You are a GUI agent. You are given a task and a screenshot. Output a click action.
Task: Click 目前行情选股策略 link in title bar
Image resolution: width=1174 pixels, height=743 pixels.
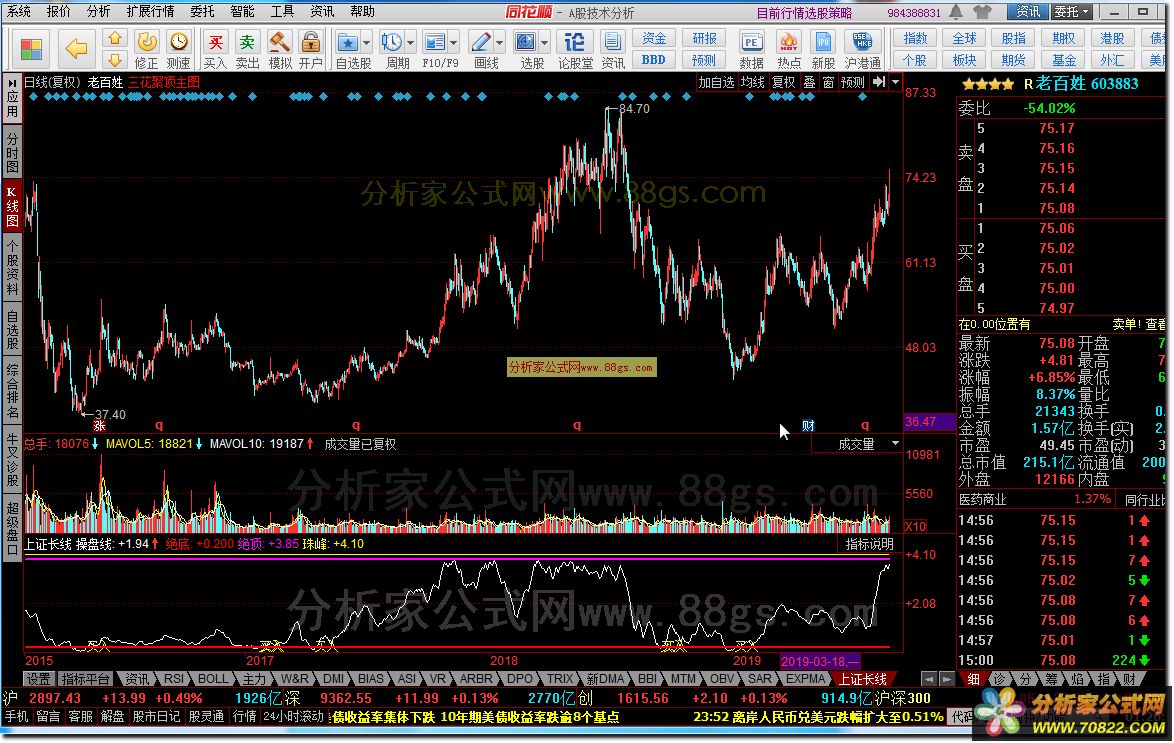(804, 13)
